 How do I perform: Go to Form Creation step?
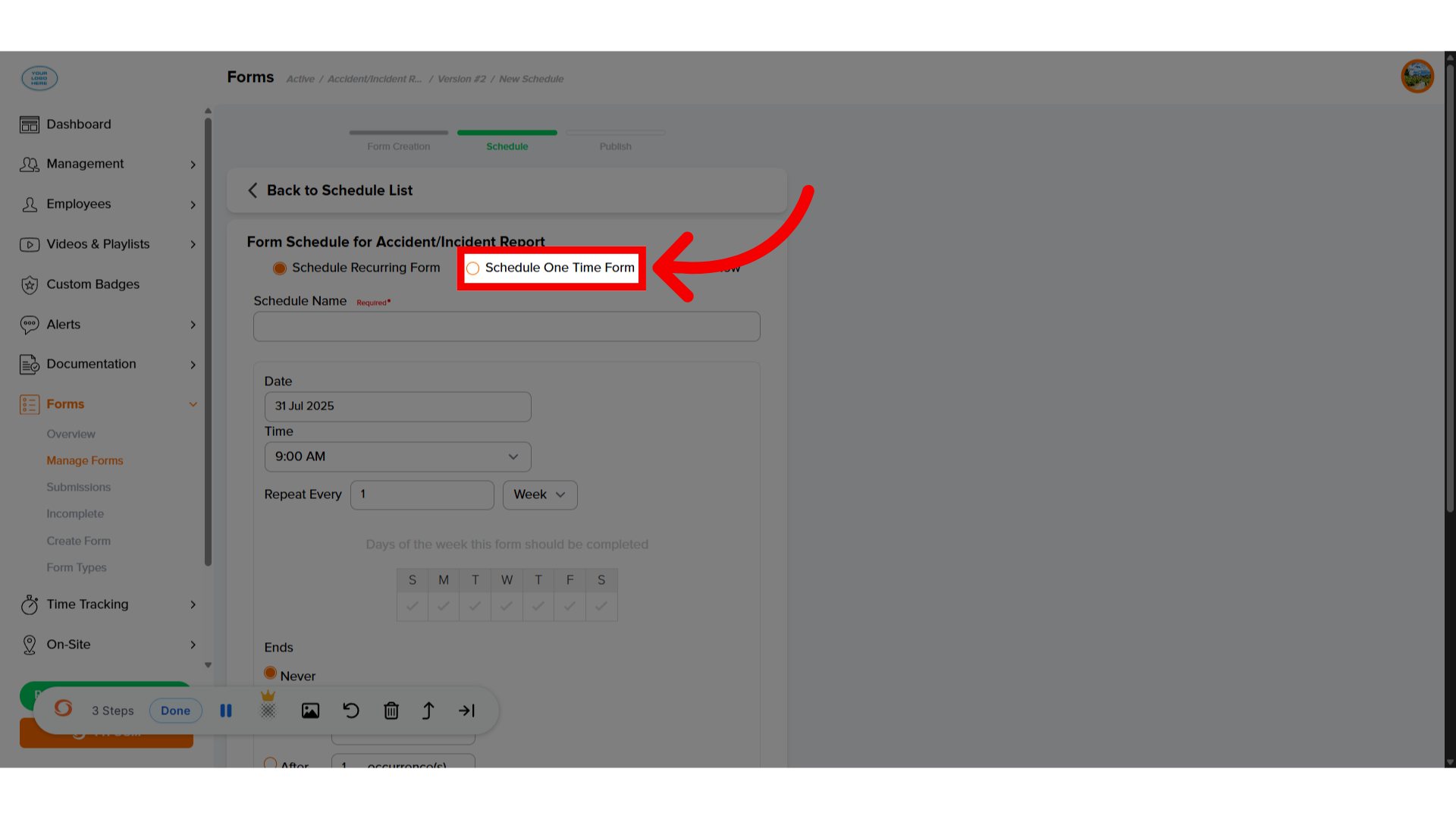(x=398, y=140)
